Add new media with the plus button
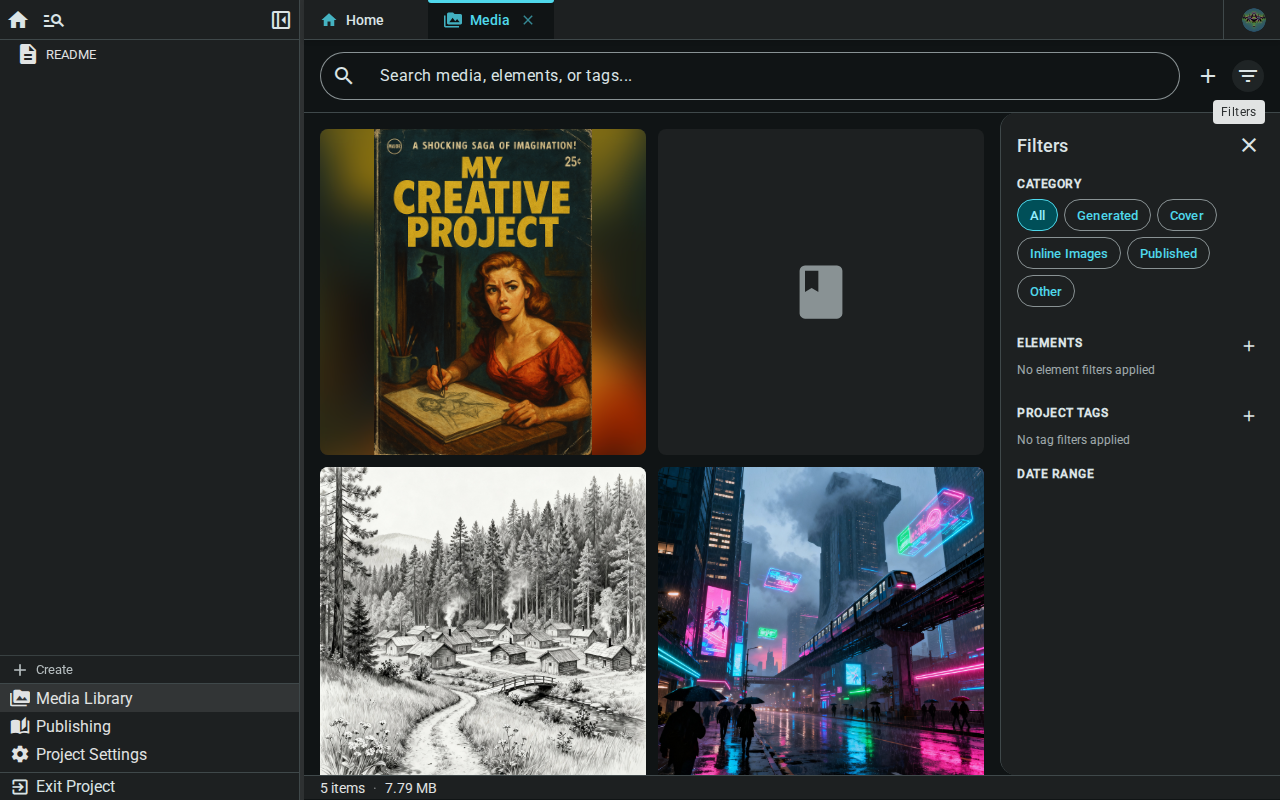Screen dimensions: 1280x800 coord(1208,76)
